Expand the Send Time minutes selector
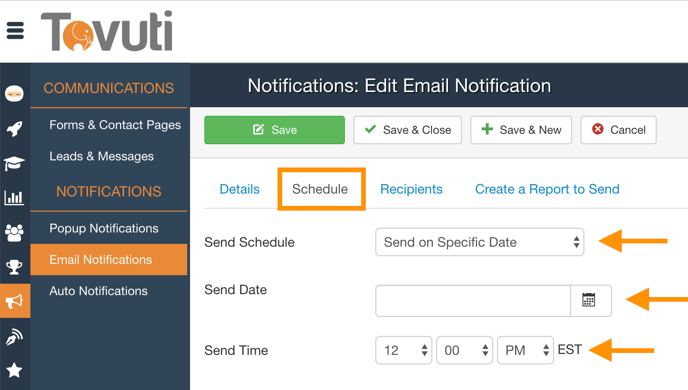 tap(464, 350)
